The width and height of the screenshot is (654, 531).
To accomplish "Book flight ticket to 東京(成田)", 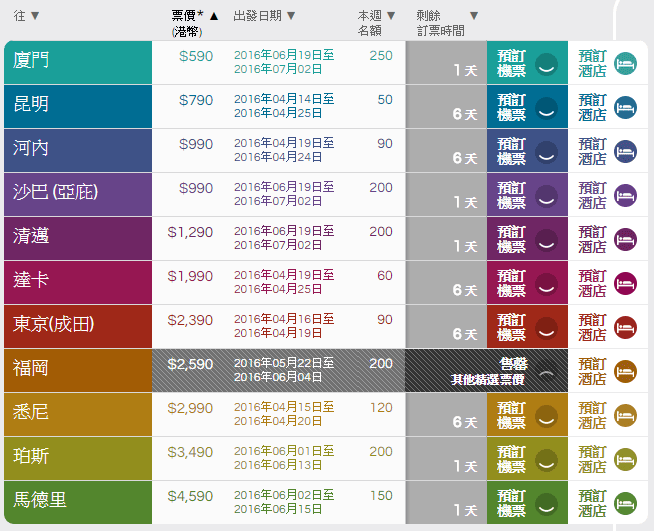I will coord(512,327).
